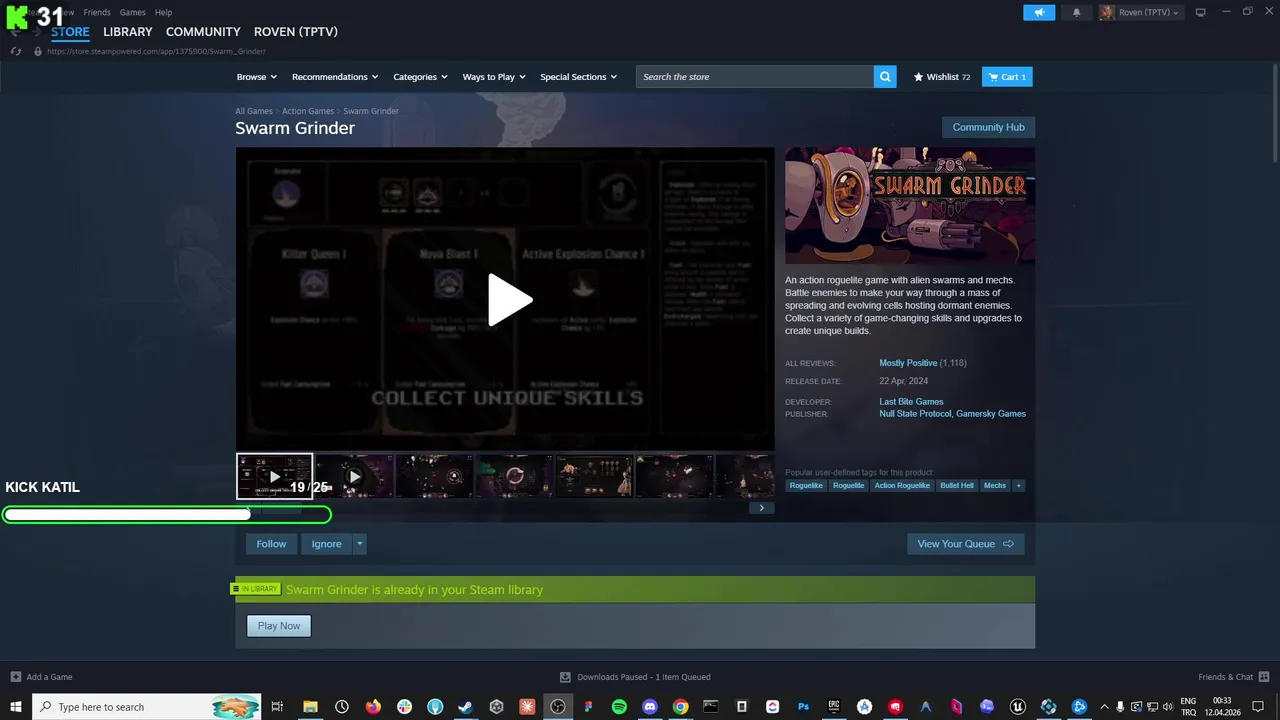Switch to the LIBRARY tab
This screenshot has height=720, width=1280.
point(128,32)
